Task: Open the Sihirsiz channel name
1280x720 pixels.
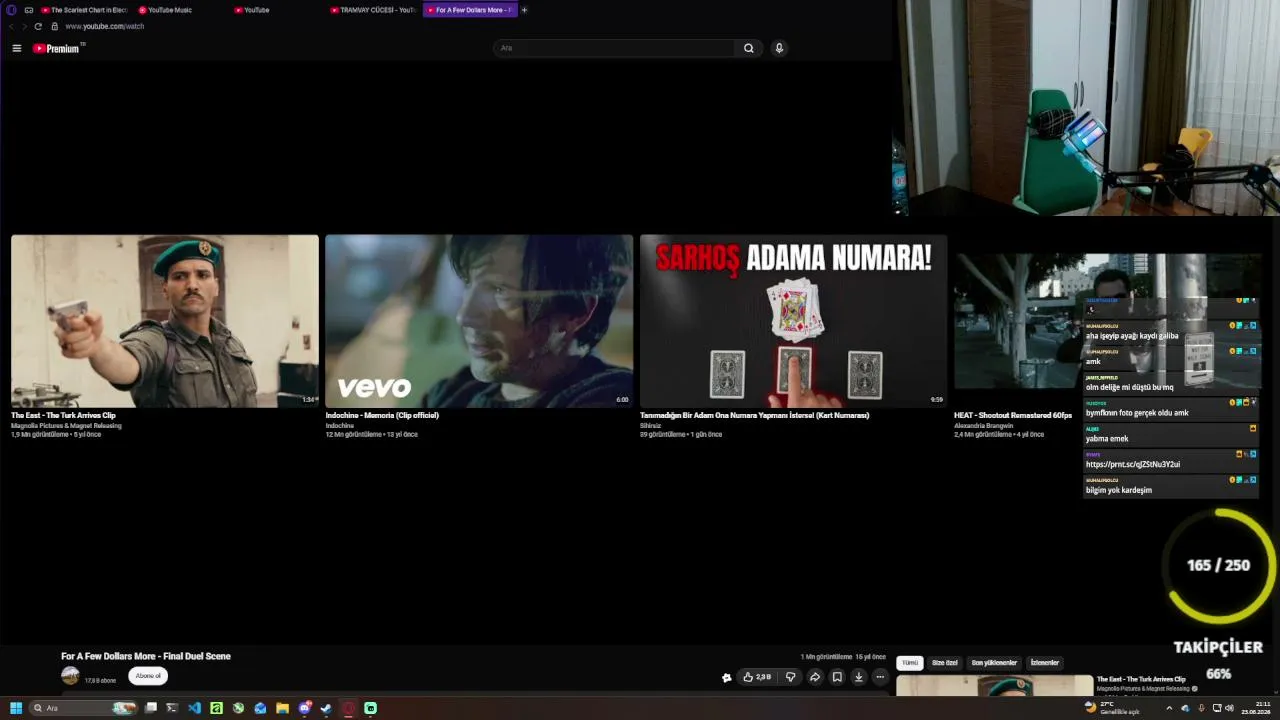Action: tap(650, 425)
